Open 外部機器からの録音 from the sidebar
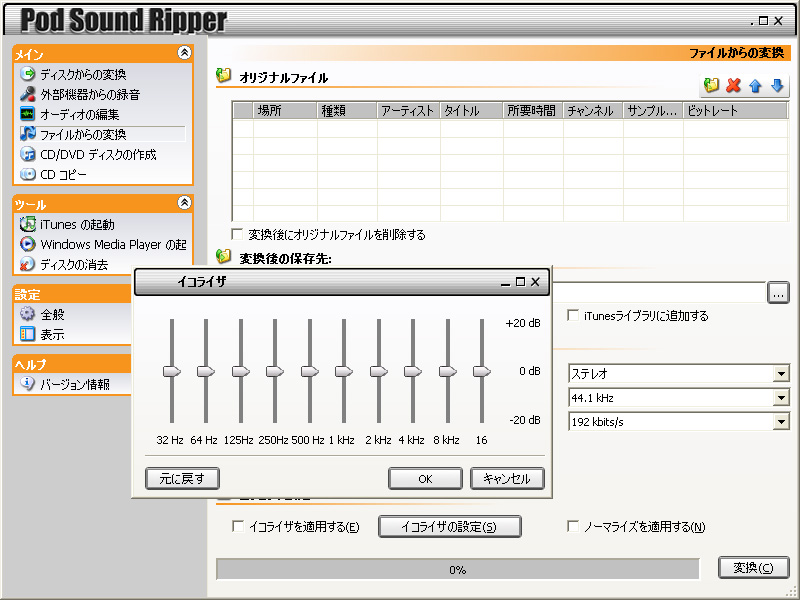This screenshot has width=800, height=600. 90,94
